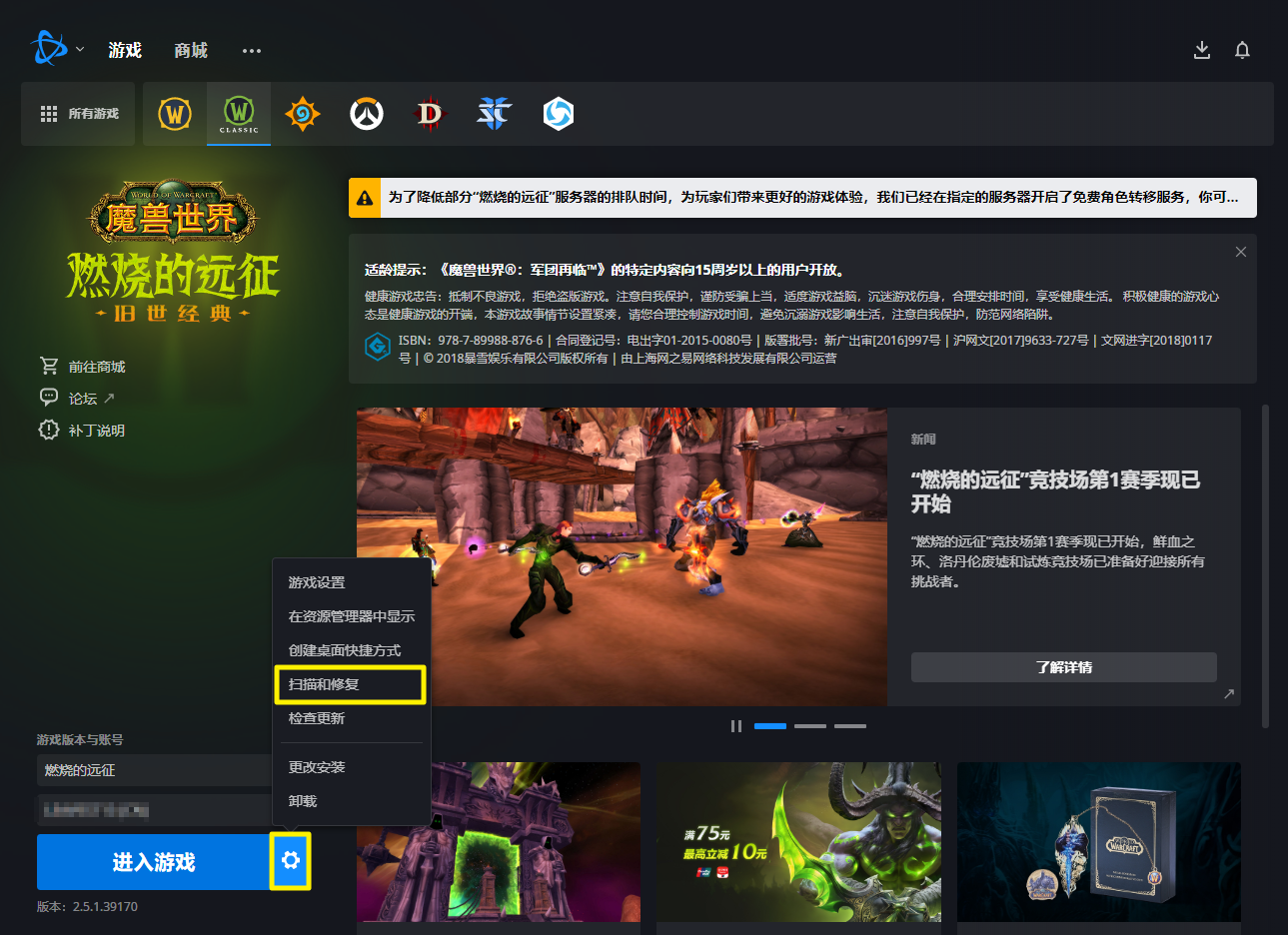Click the arena news screenshot image
The image size is (1288, 935).
click(x=622, y=556)
